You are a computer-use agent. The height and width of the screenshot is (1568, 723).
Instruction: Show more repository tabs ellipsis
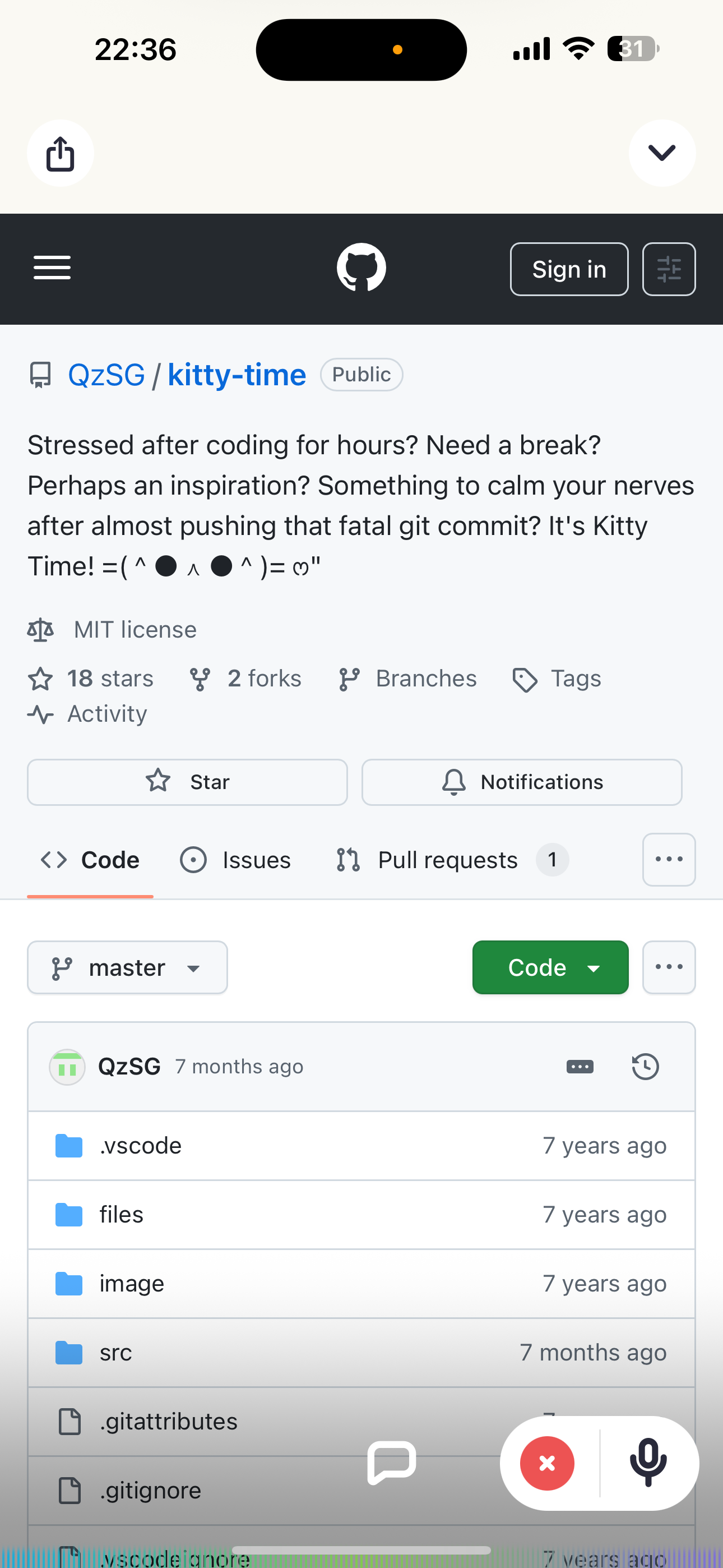point(669,860)
